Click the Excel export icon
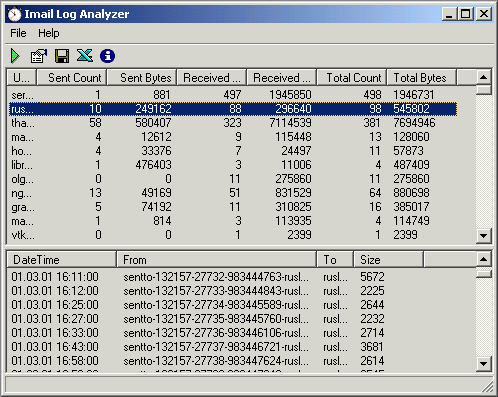This screenshot has width=498, height=397. coord(85,56)
